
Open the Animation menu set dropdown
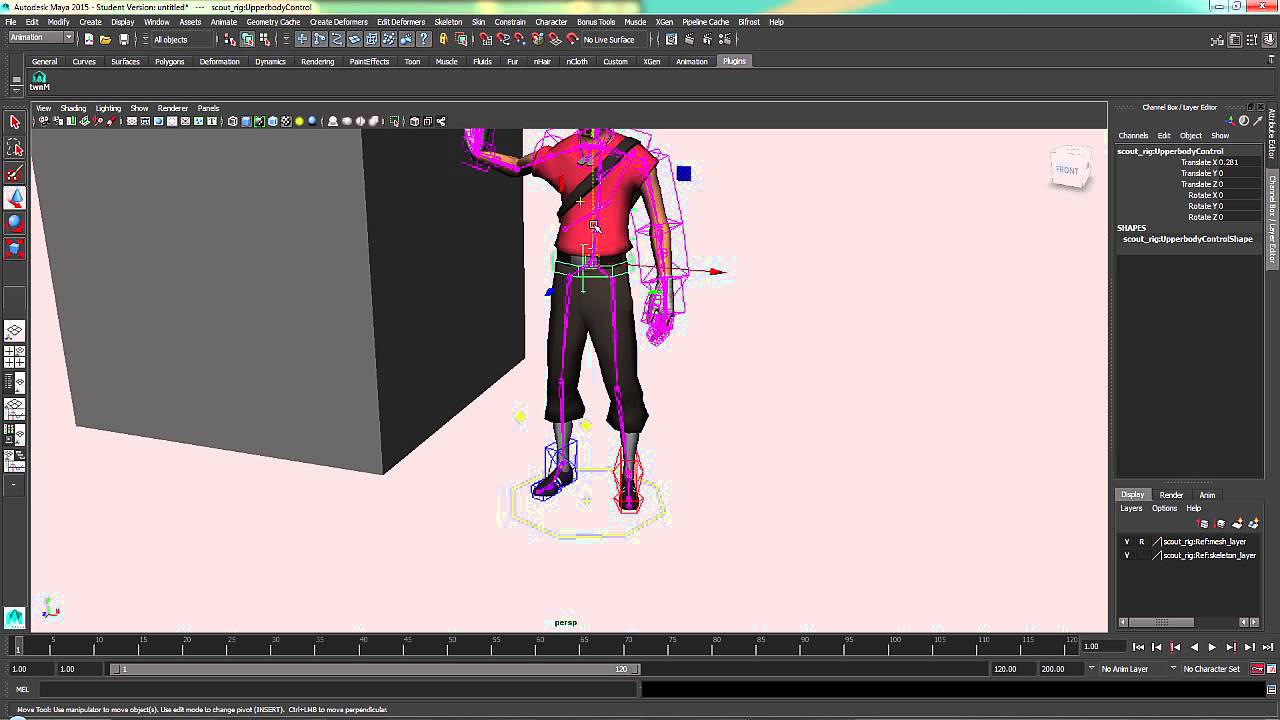click(41, 38)
